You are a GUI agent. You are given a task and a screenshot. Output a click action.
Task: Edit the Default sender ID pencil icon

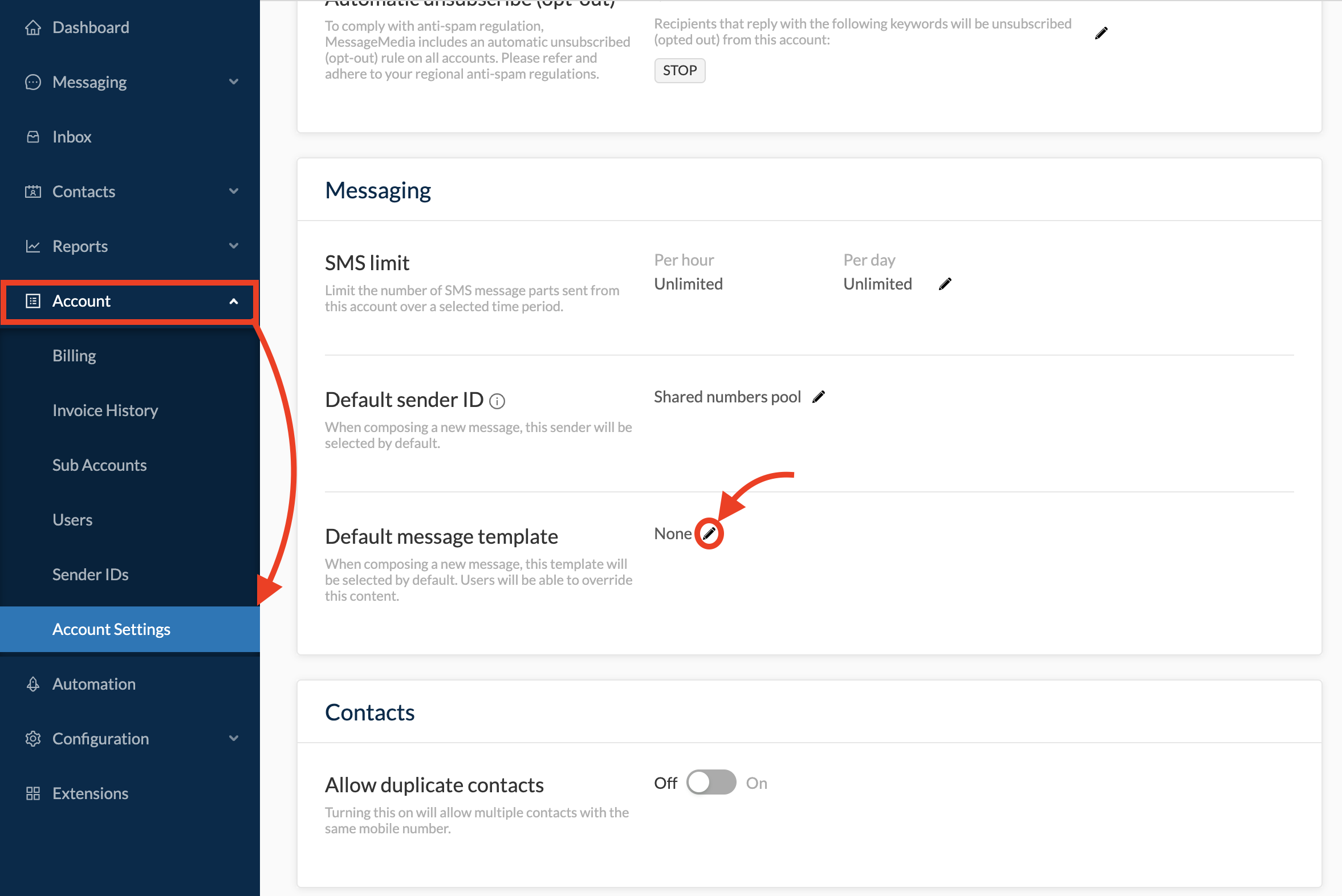[819, 397]
